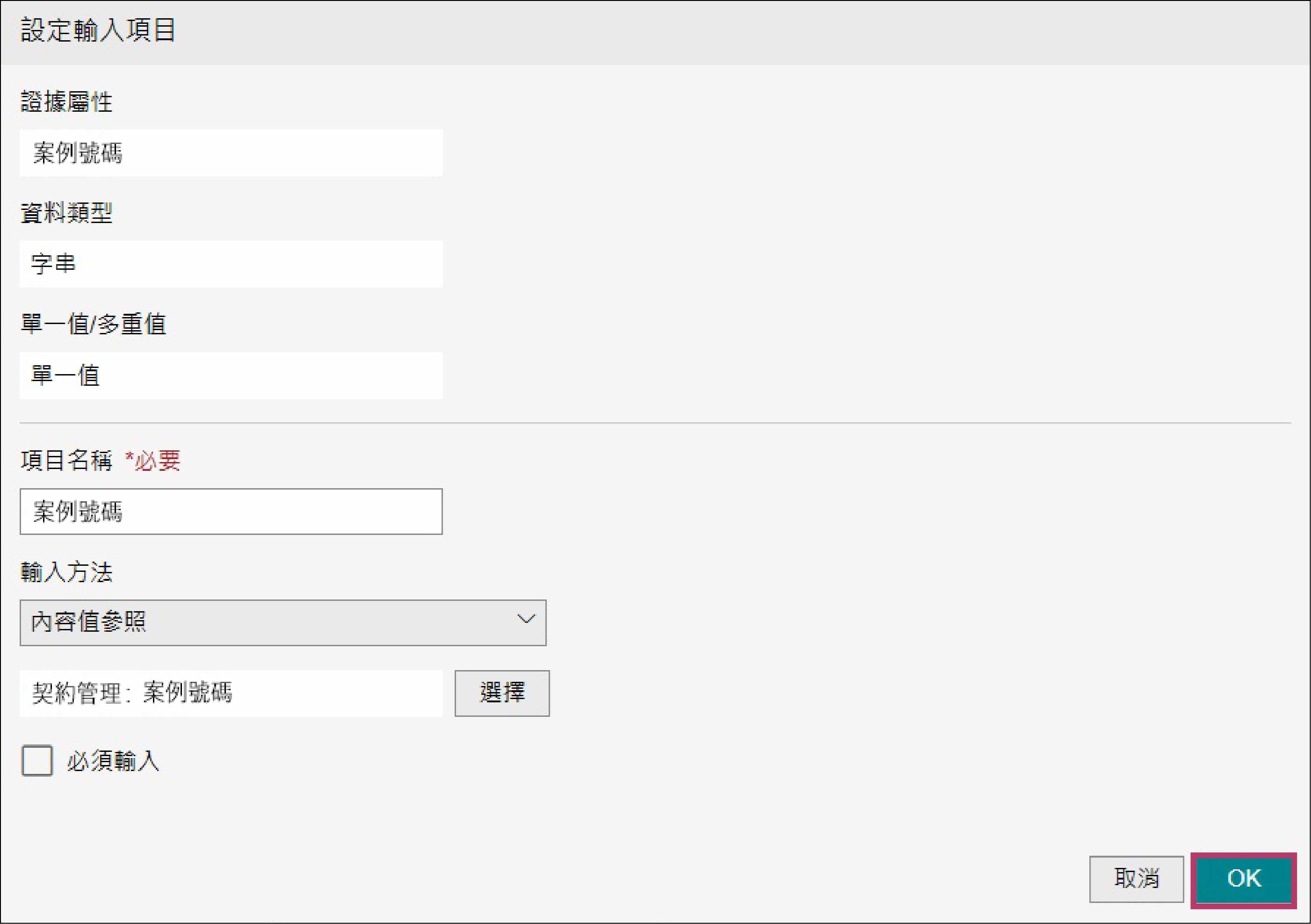The width and height of the screenshot is (1311, 924).
Task: Click the 選擇 button beside reference field
Action: [501, 693]
